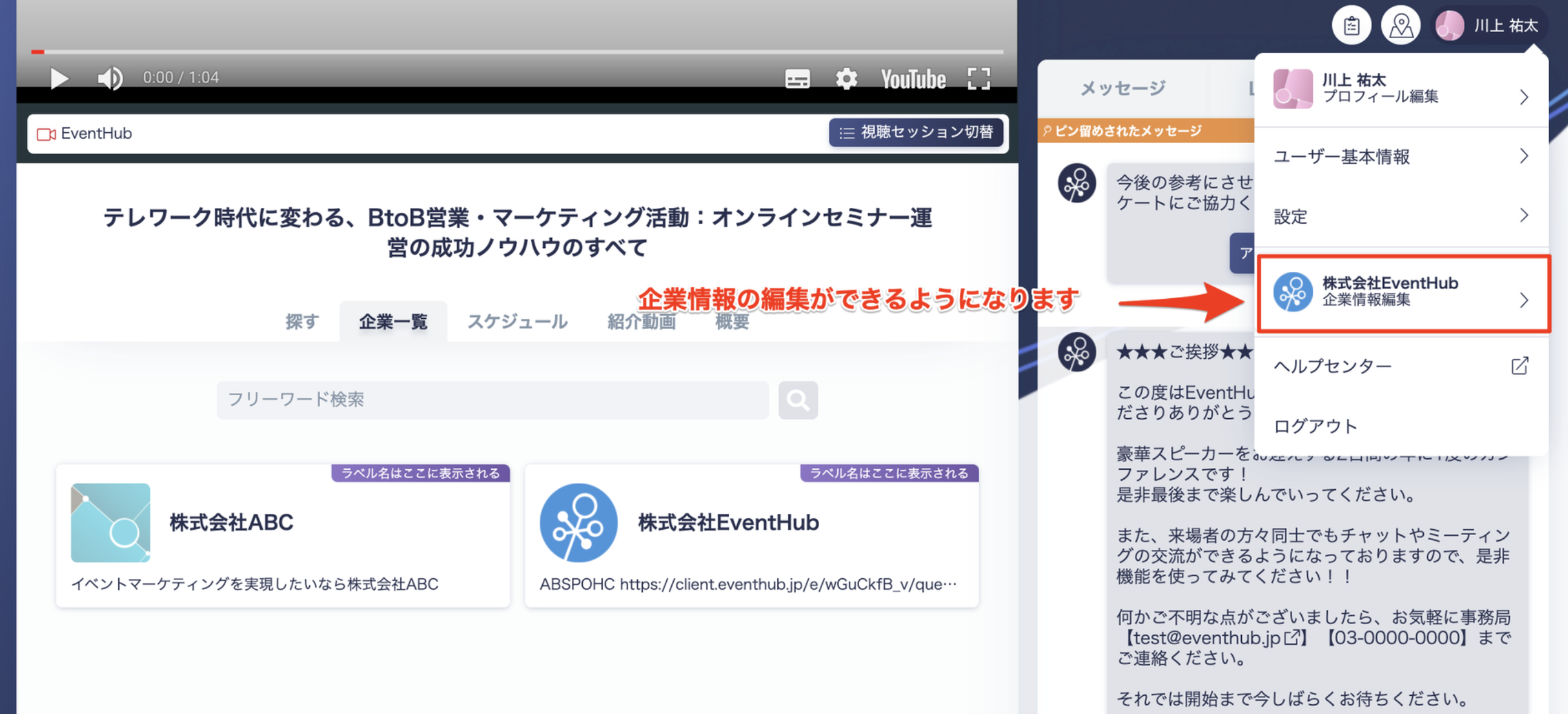
Task: Enter fullscreen video mode
Action: click(x=979, y=79)
